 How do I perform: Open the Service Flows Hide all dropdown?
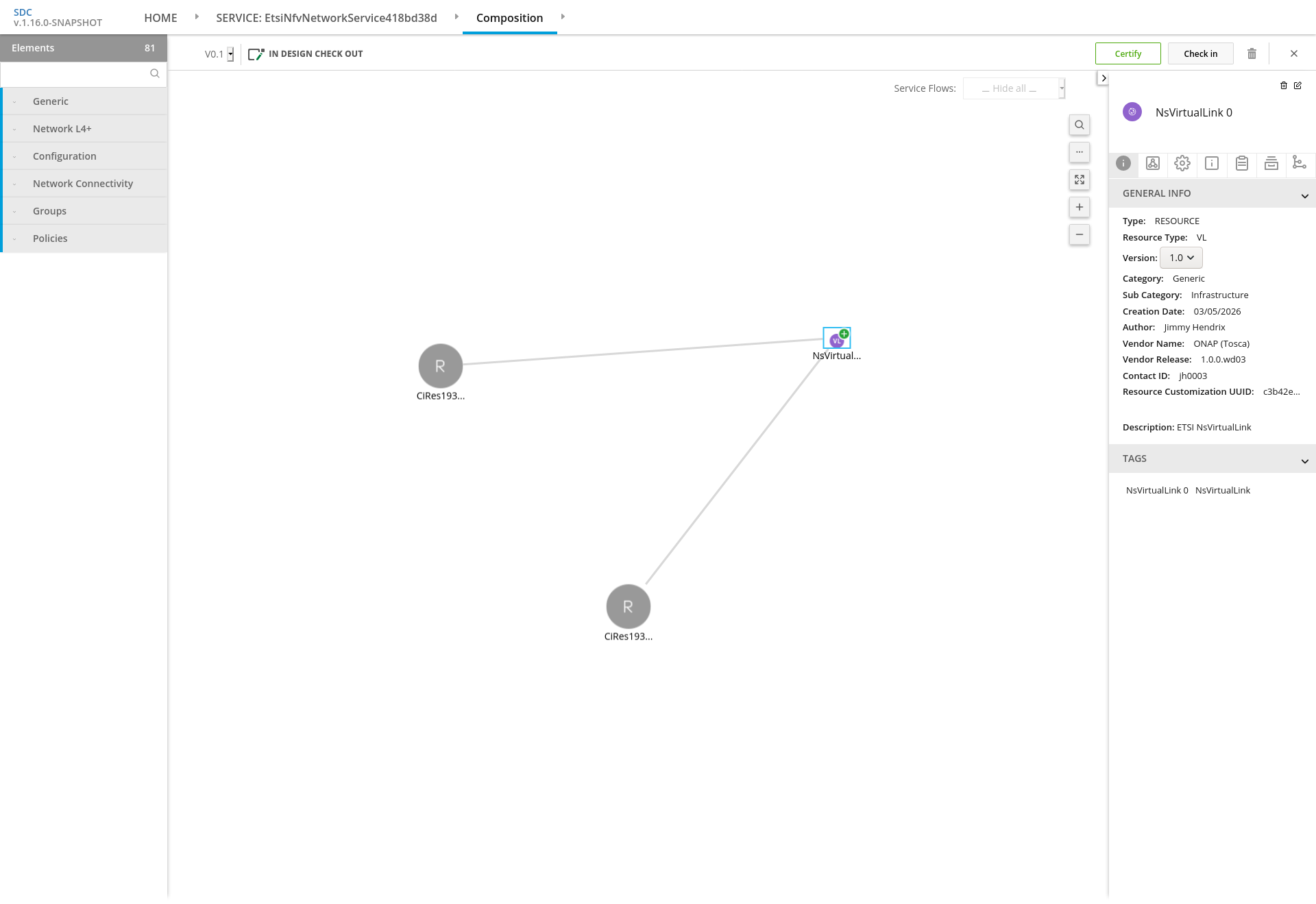point(1014,88)
